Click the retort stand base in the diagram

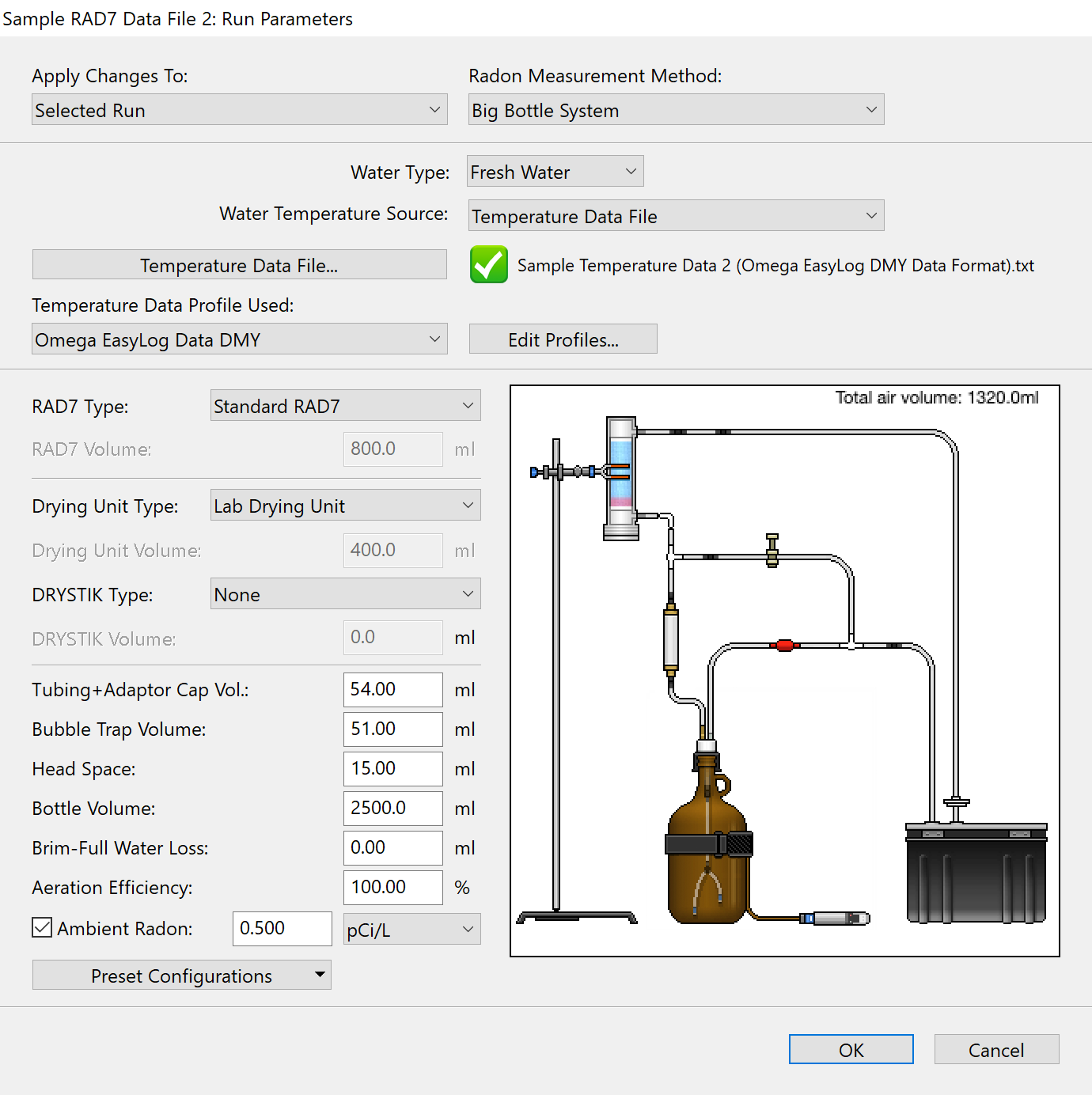[576, 917]
